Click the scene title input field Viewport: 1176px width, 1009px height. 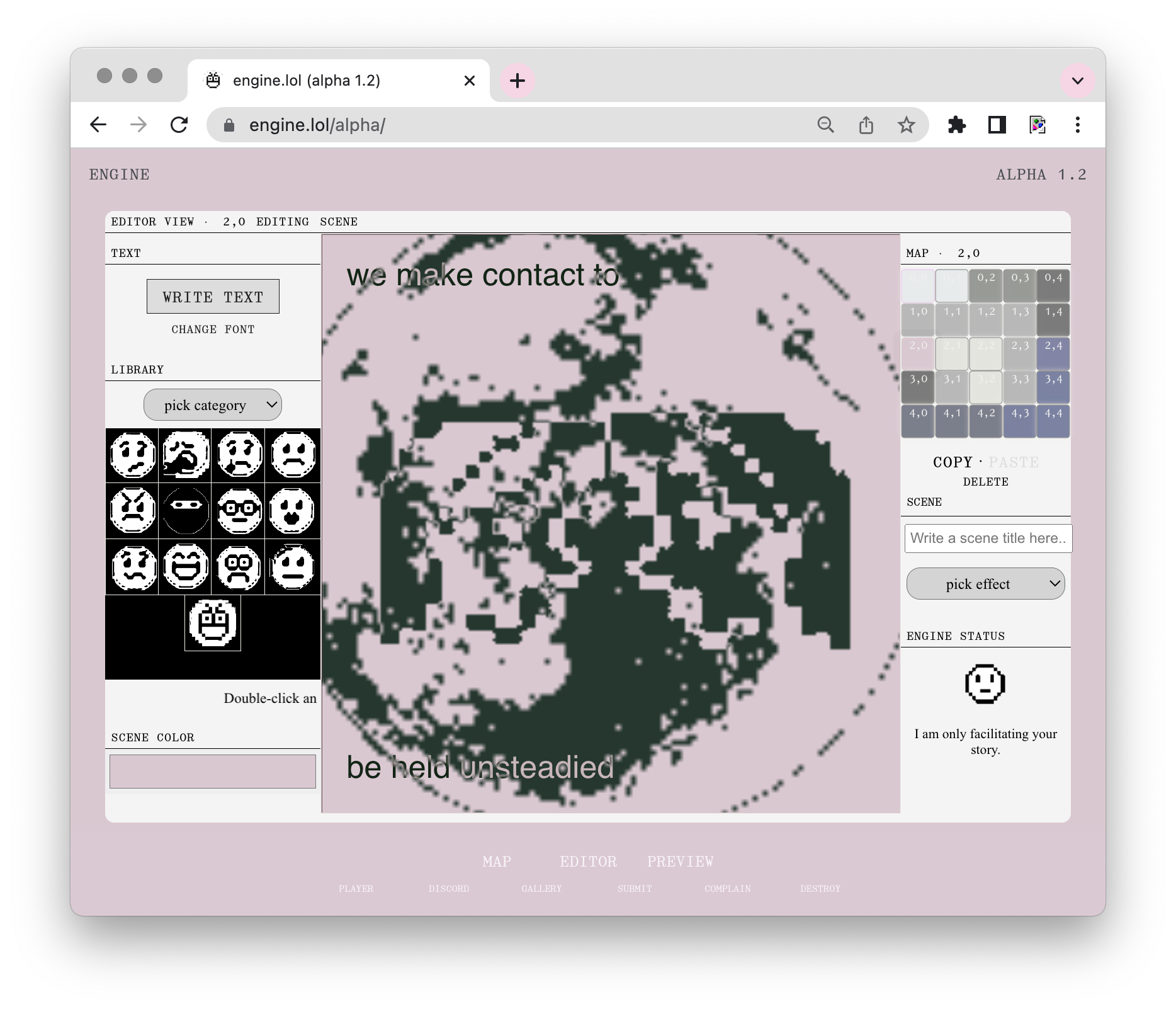tap(988, 539)
